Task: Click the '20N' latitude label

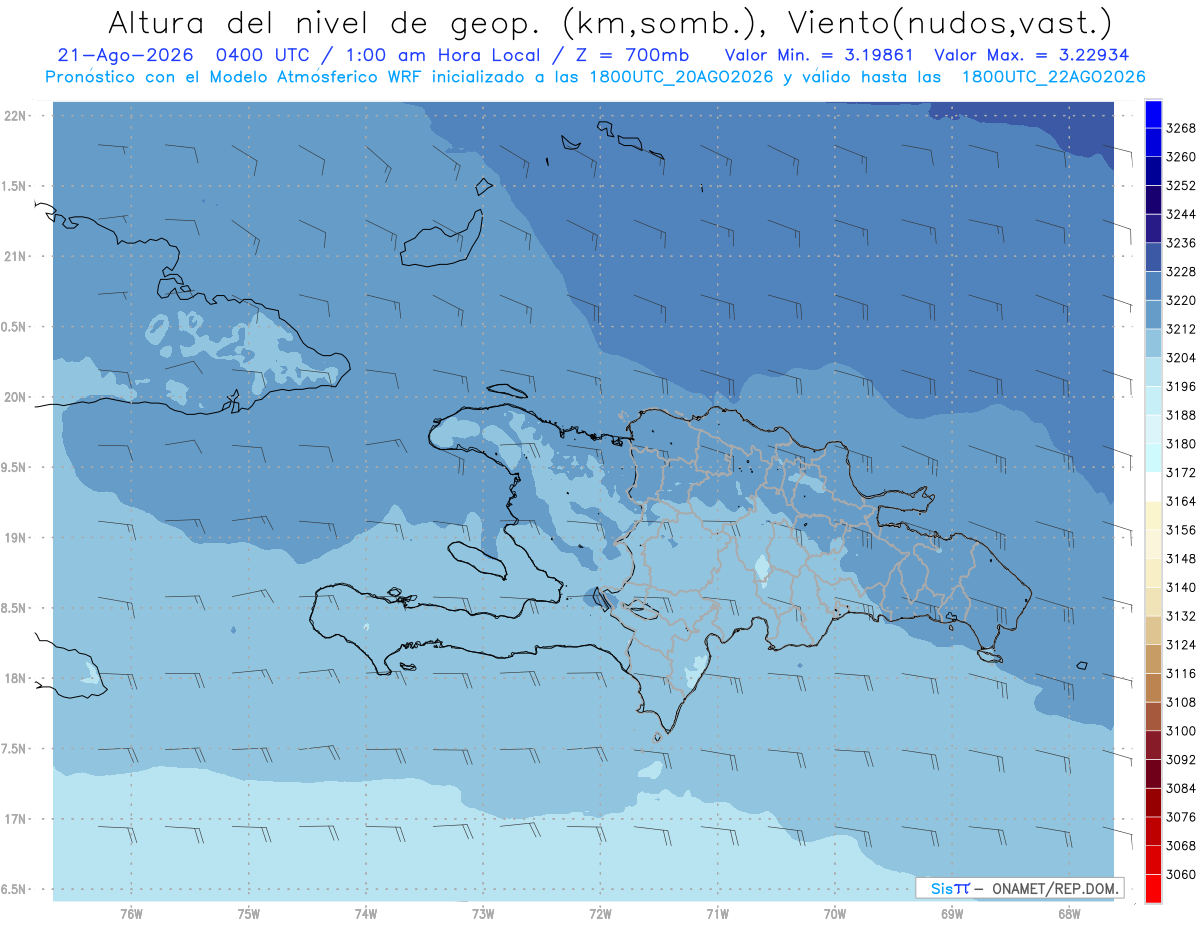Action: click(x=15, y=397)
